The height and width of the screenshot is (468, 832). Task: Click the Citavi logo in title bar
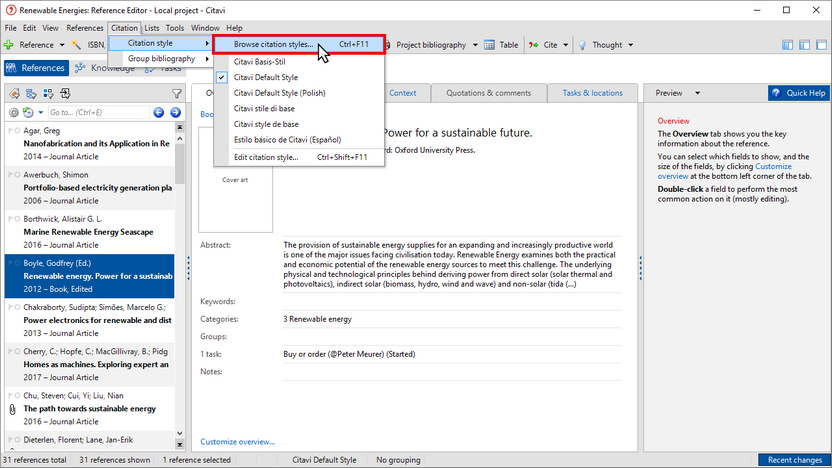click(x=11, y=10)
